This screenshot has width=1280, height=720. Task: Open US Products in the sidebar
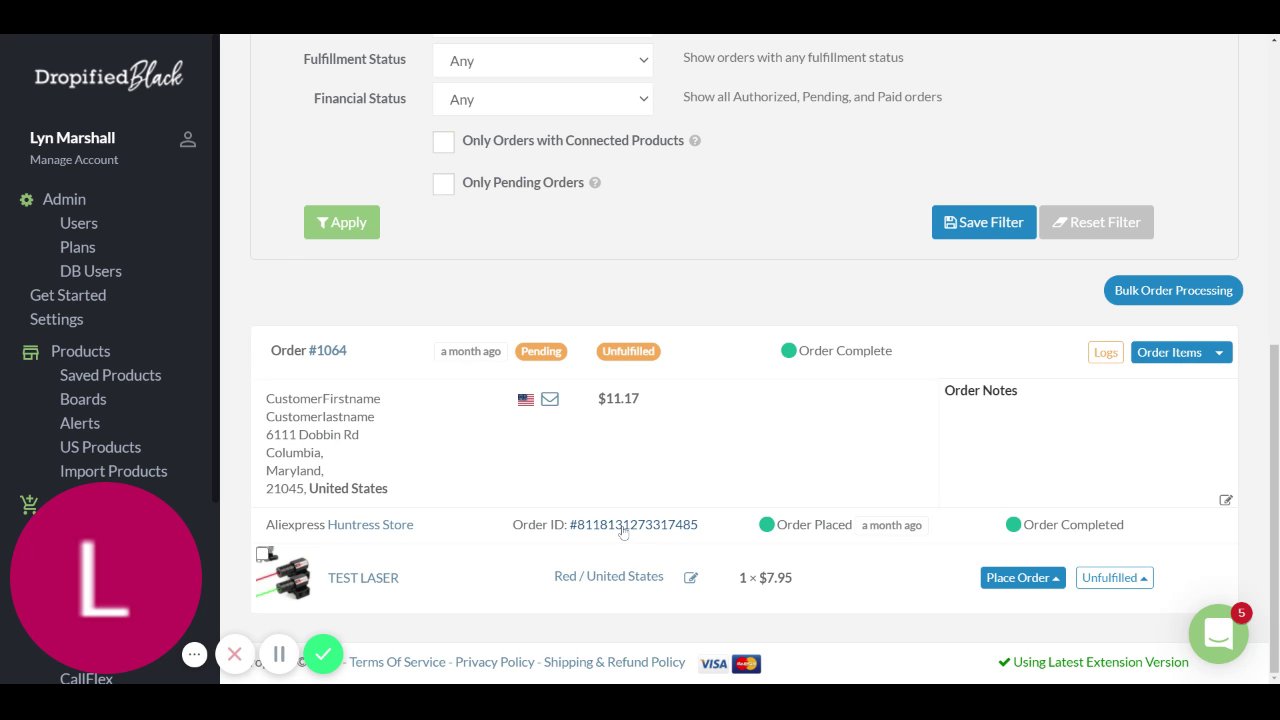100,447
